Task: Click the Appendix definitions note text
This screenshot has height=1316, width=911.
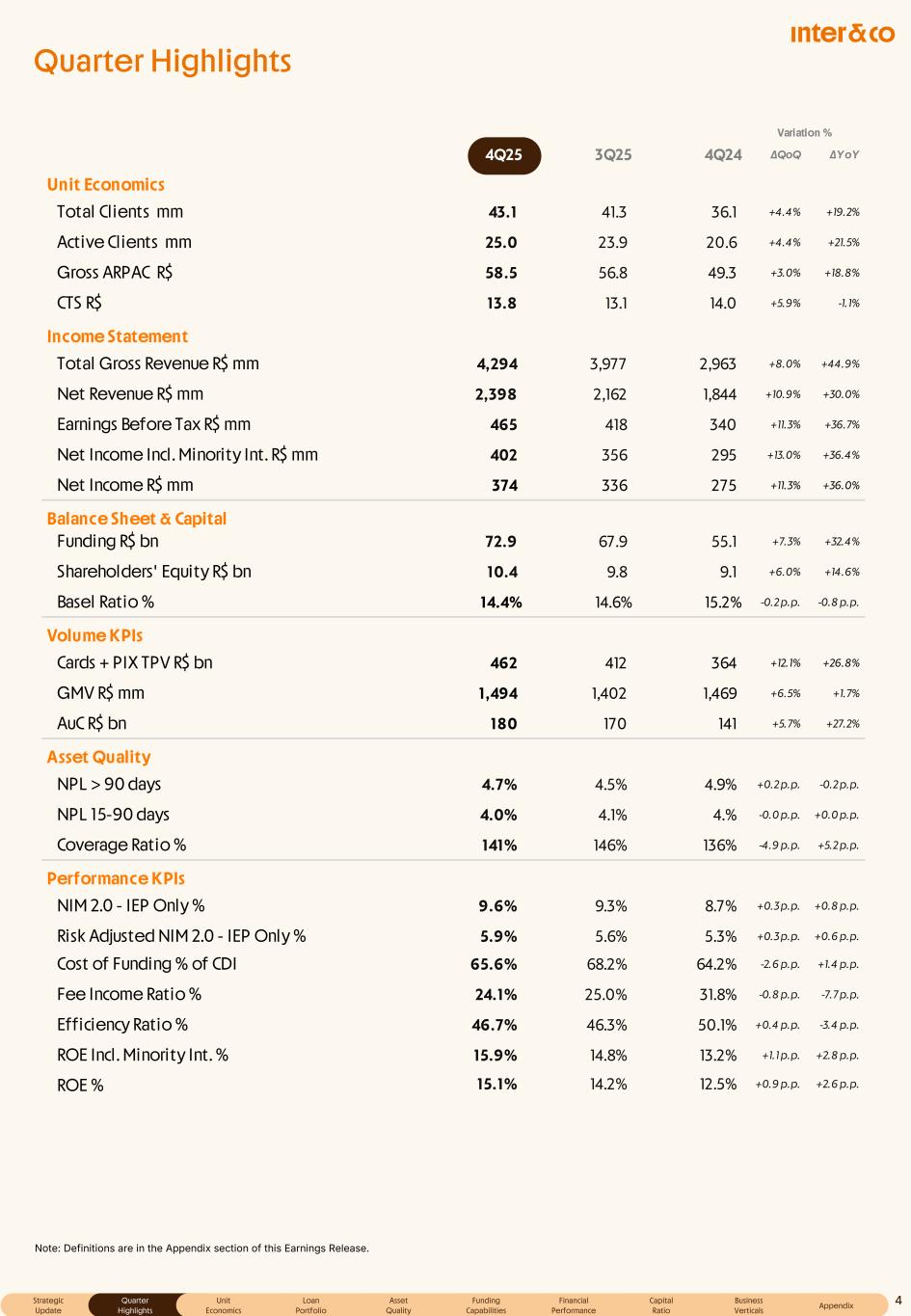Action: point(201,1249)
